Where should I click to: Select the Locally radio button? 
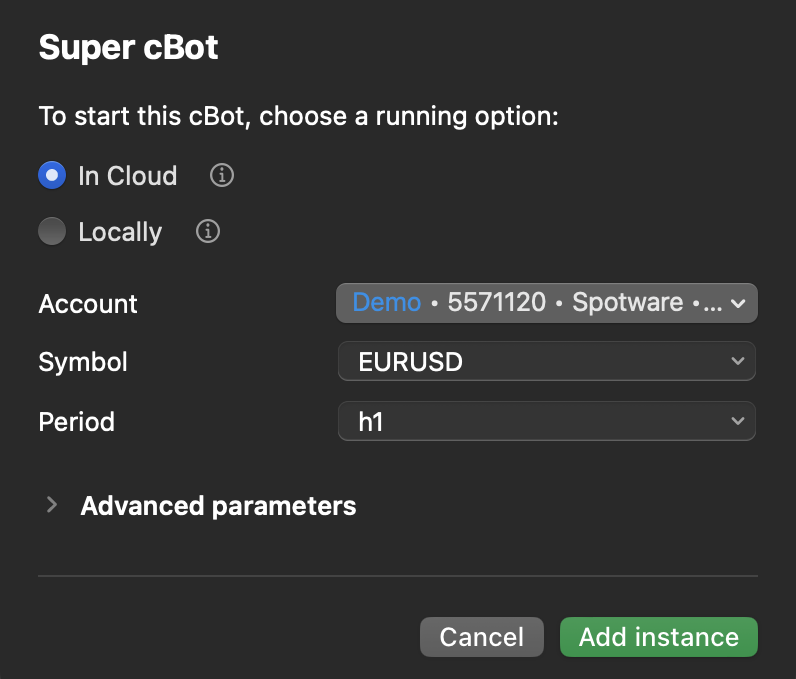coord(52,232)
